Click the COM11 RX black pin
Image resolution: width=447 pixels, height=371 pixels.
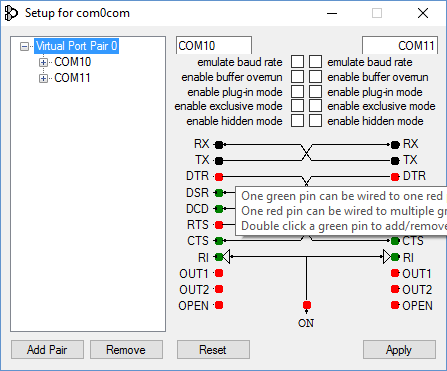pos(395,145)
